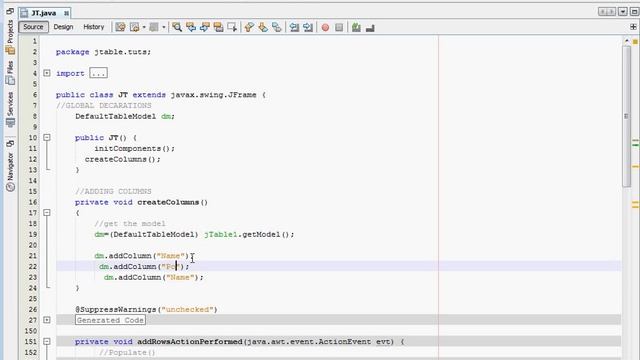Collapse createColumns fold on line 17
The height and width of the screenshot is (360, 640).
[47, 213]
